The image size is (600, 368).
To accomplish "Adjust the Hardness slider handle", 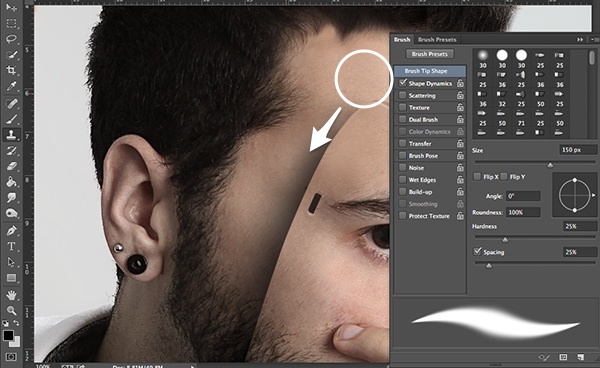I will coord(505,239).
